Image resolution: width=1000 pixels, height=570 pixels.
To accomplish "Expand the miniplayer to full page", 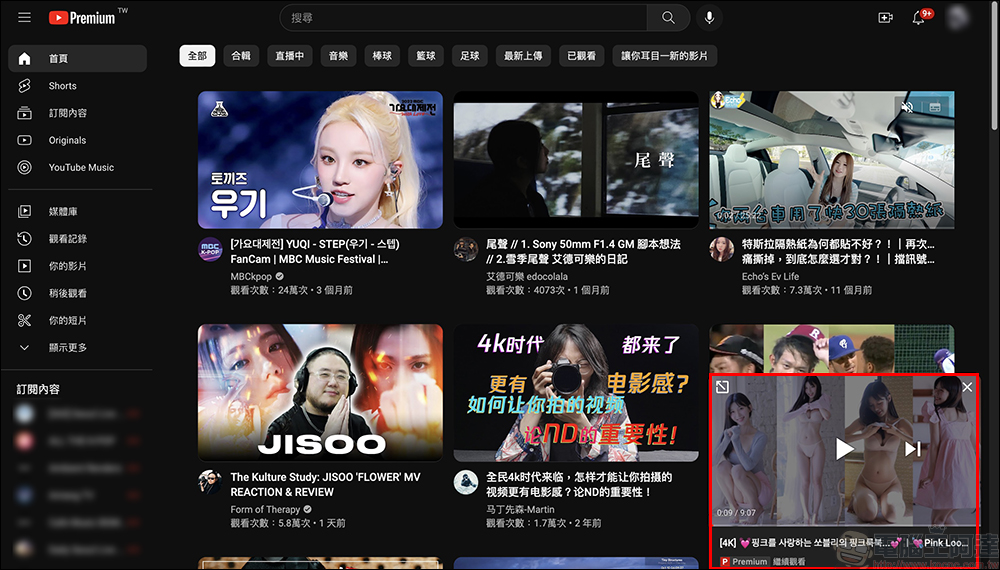I will point(723,387).
